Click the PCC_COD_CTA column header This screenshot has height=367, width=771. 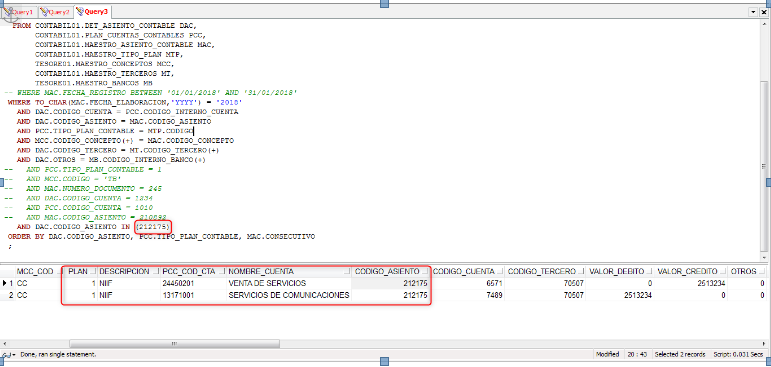[x=193, y=272]
